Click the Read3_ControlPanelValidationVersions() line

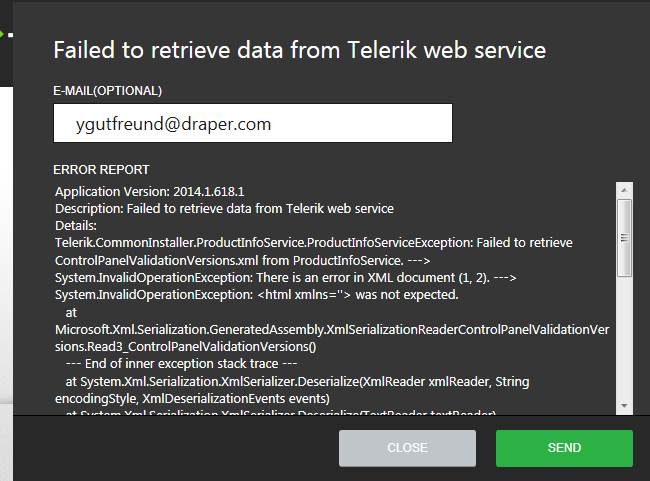point(186,346)
